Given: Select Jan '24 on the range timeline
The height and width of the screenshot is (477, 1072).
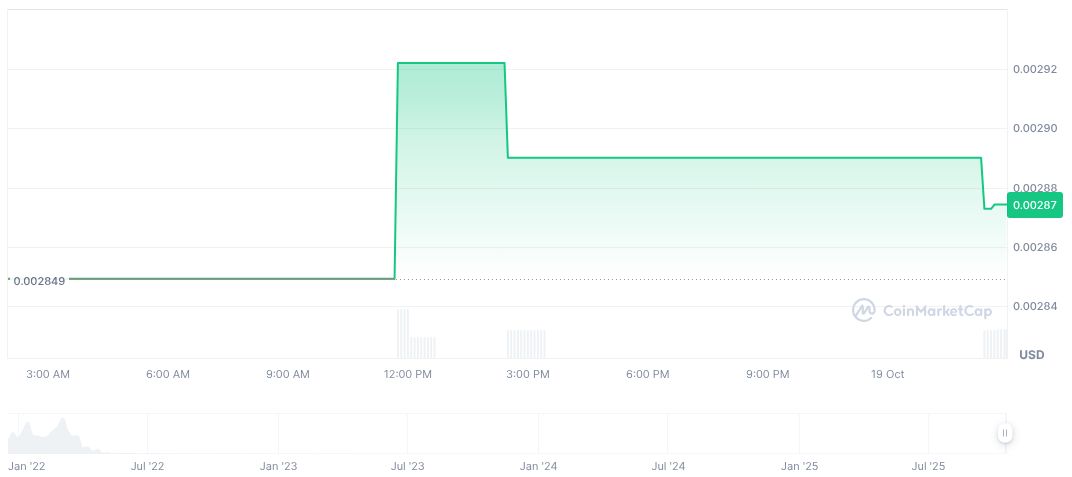Looking at the screenshot, I should (x=538, y=466).
